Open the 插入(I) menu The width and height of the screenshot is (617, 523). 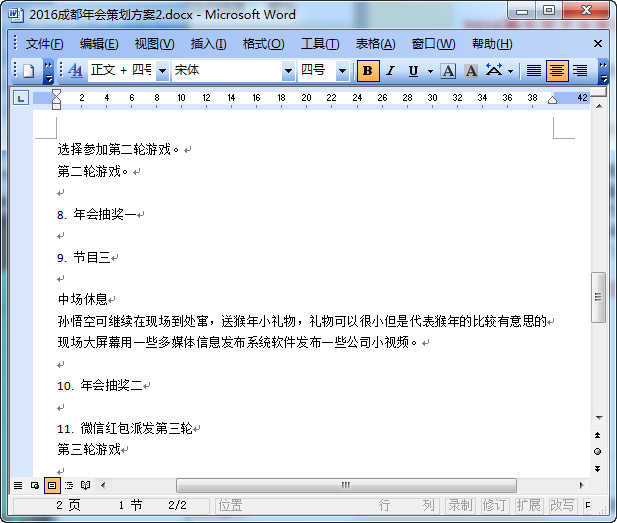[x=208, y=44]
